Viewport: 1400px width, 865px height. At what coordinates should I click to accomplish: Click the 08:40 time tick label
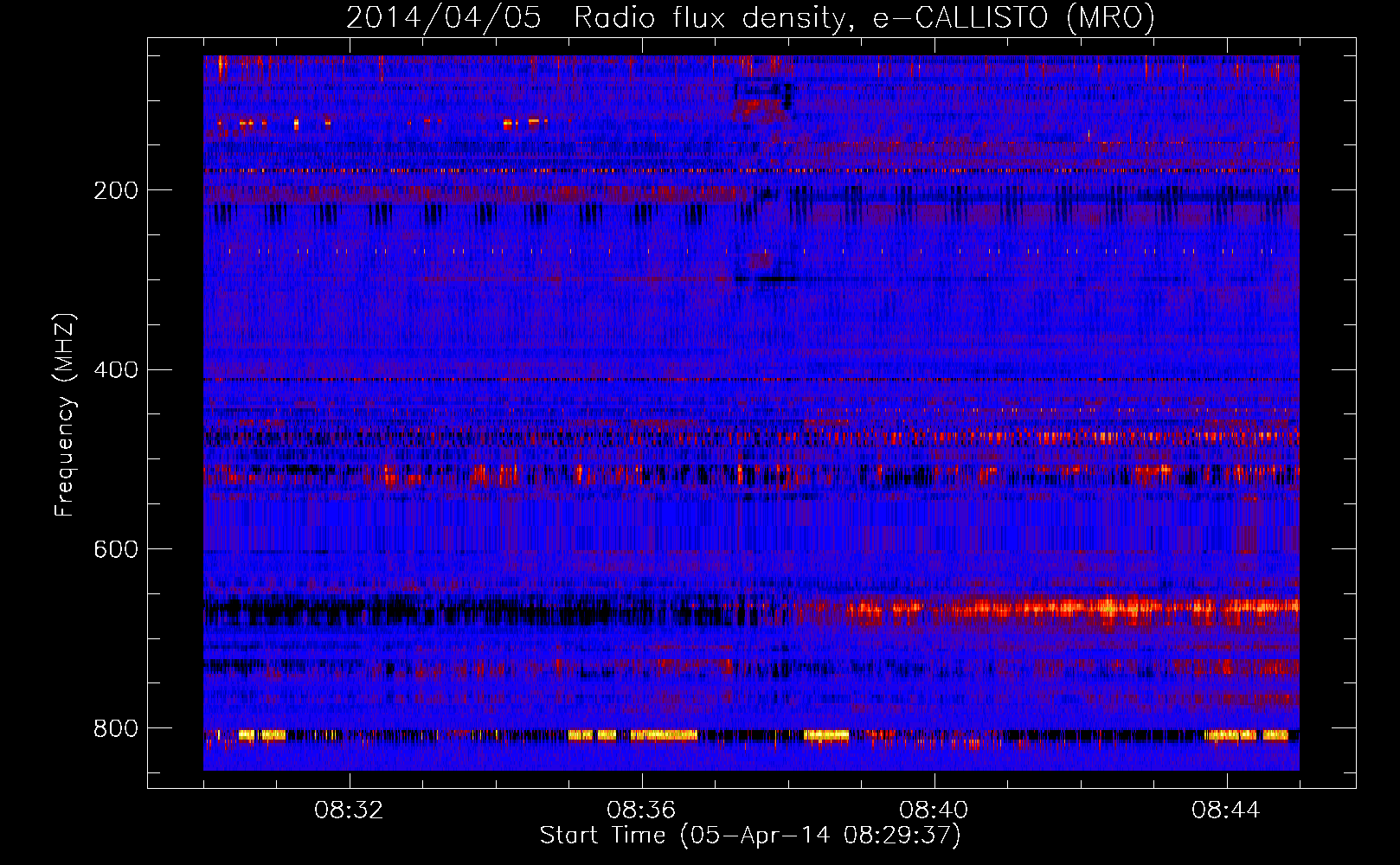(934, 811)
